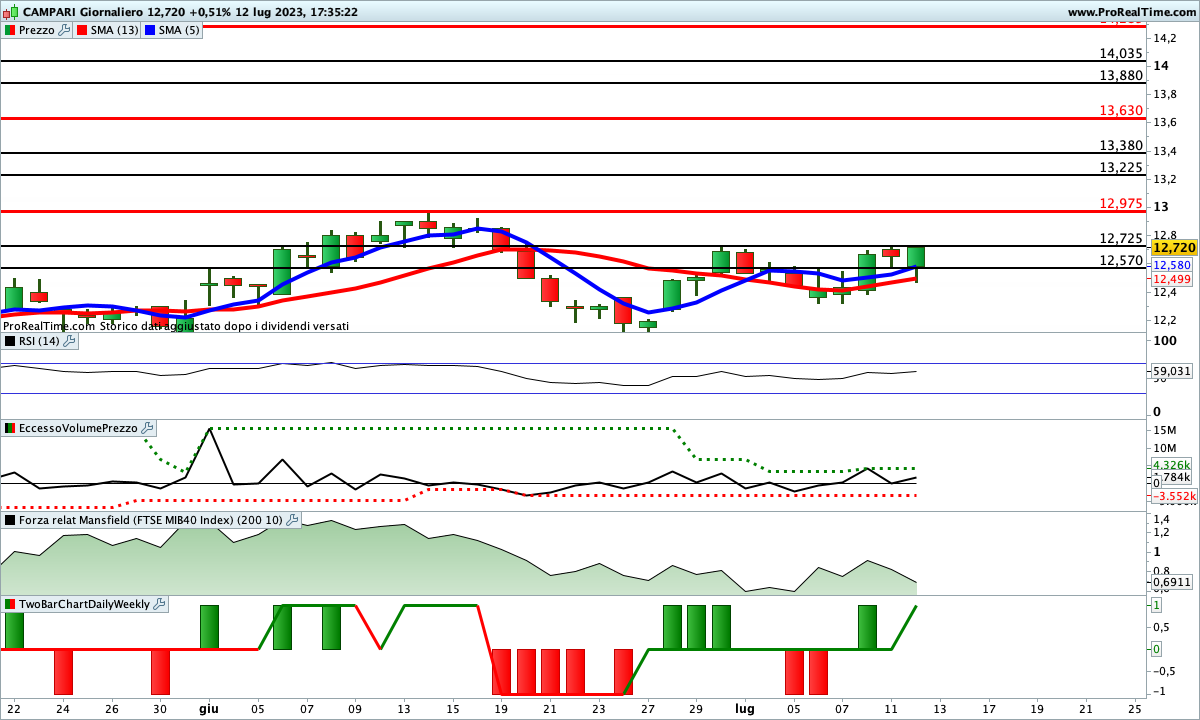
Task: Click the yellow 12,720 current price tag
Action: pyautogui.click(x=1173, y=247)
